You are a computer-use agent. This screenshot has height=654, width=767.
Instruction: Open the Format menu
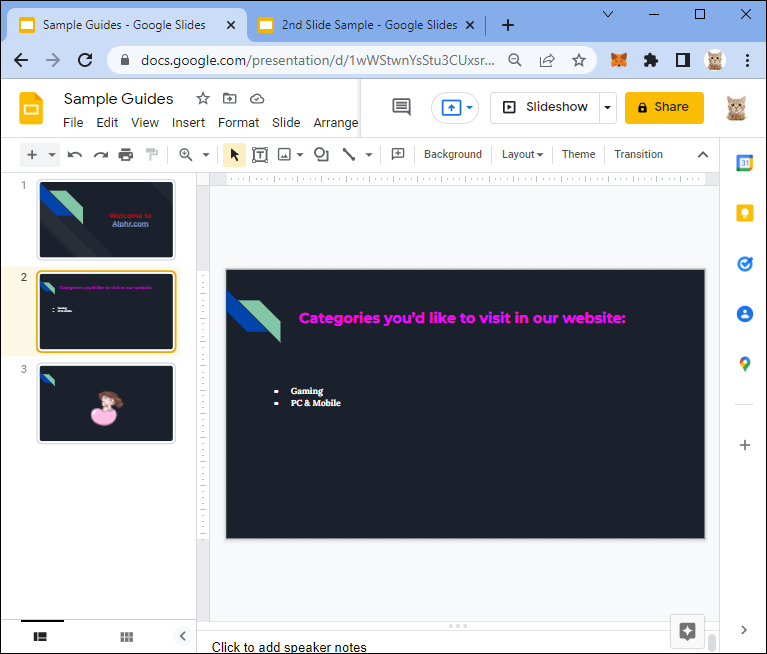(x=238, y=122)
